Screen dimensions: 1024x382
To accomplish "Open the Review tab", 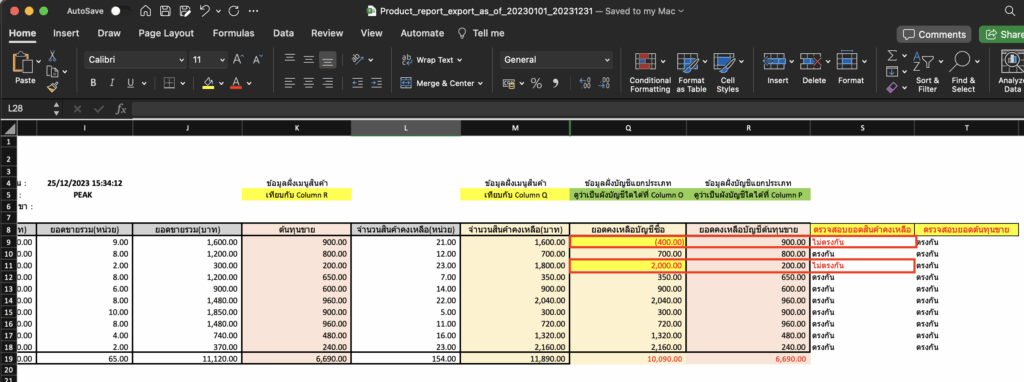I will tap(327, 33).
